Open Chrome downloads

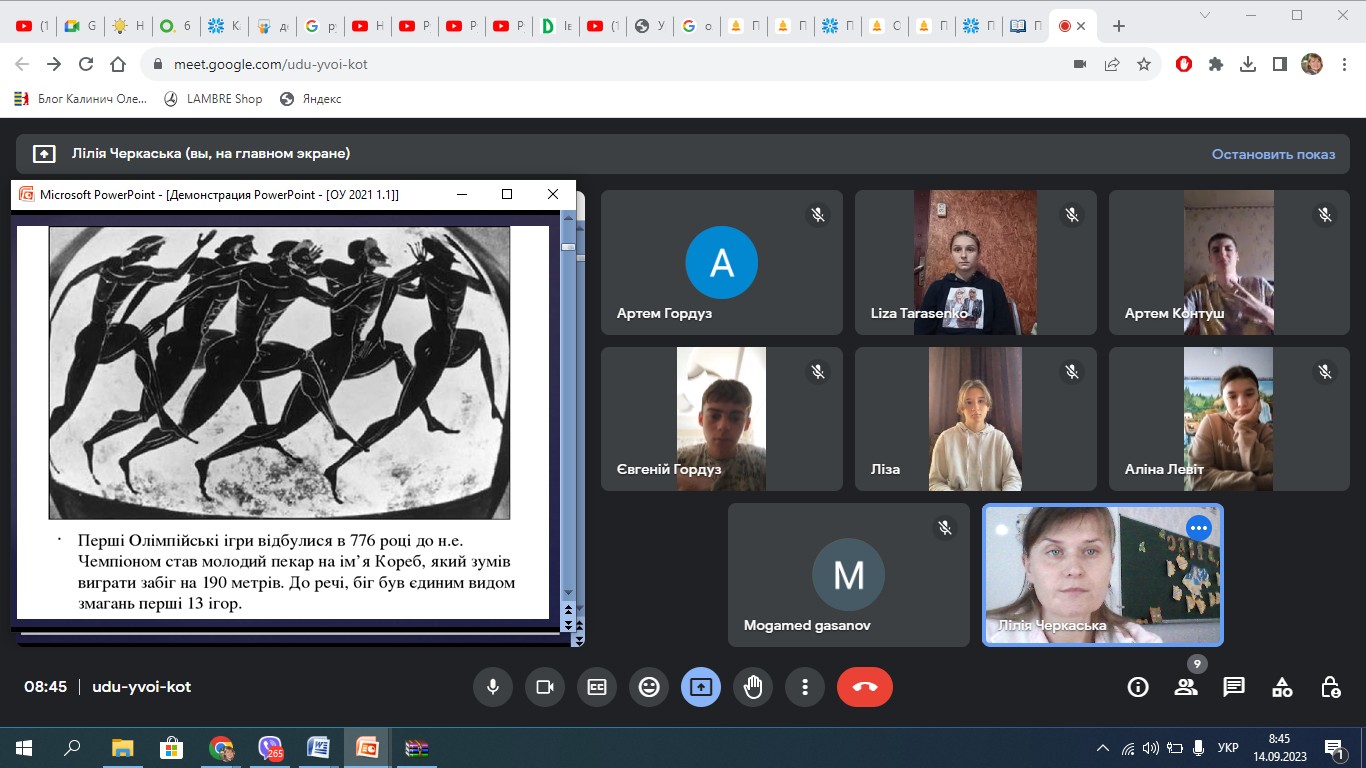1248,64
